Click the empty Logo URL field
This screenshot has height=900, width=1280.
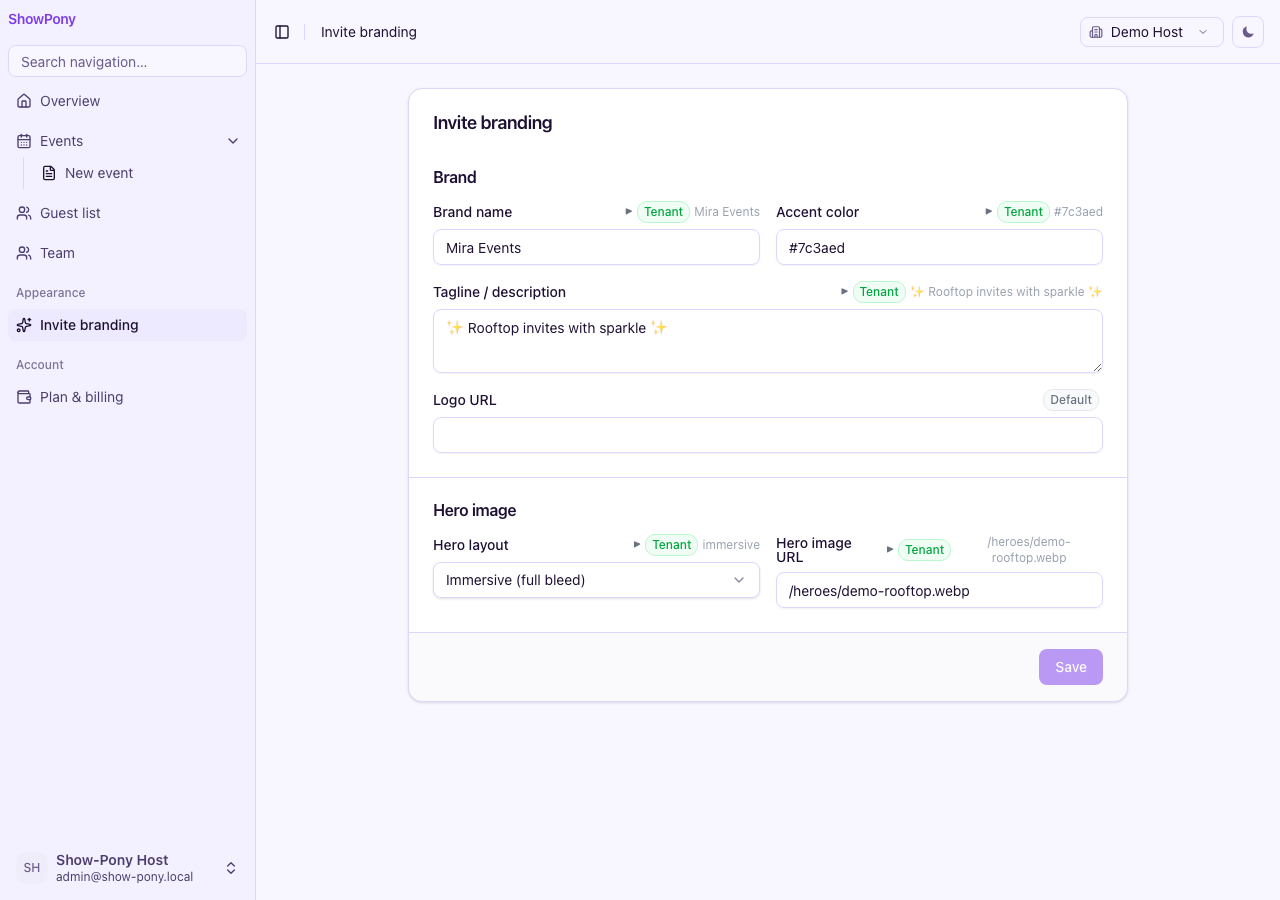click(768, 435)
